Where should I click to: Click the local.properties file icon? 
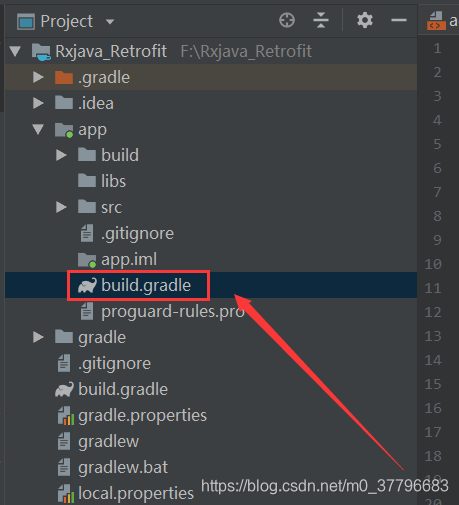66,494
